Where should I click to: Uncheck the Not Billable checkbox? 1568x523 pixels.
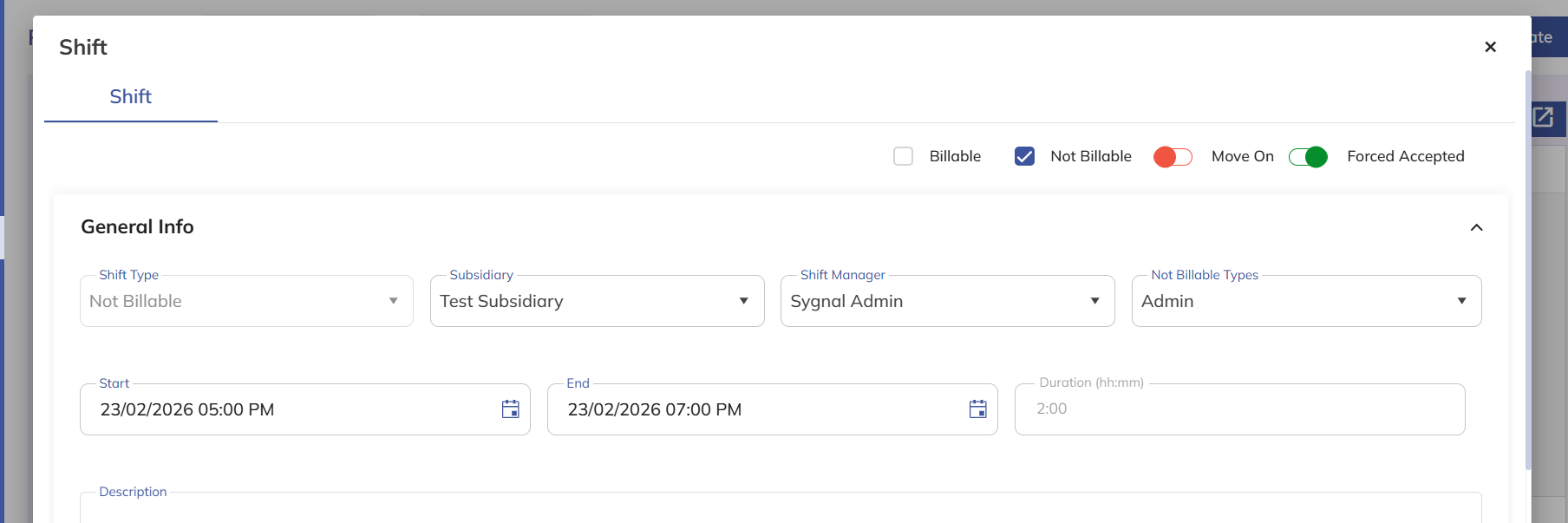click(x=1024, y=156)
